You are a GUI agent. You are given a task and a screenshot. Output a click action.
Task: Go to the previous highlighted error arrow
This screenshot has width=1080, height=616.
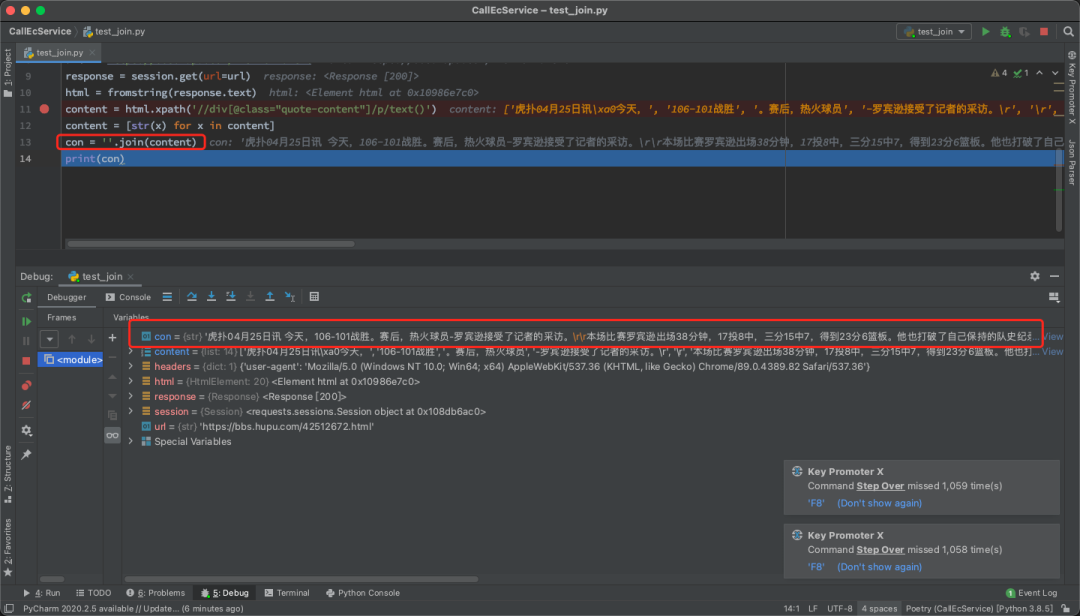click(x=1039, y=72)
